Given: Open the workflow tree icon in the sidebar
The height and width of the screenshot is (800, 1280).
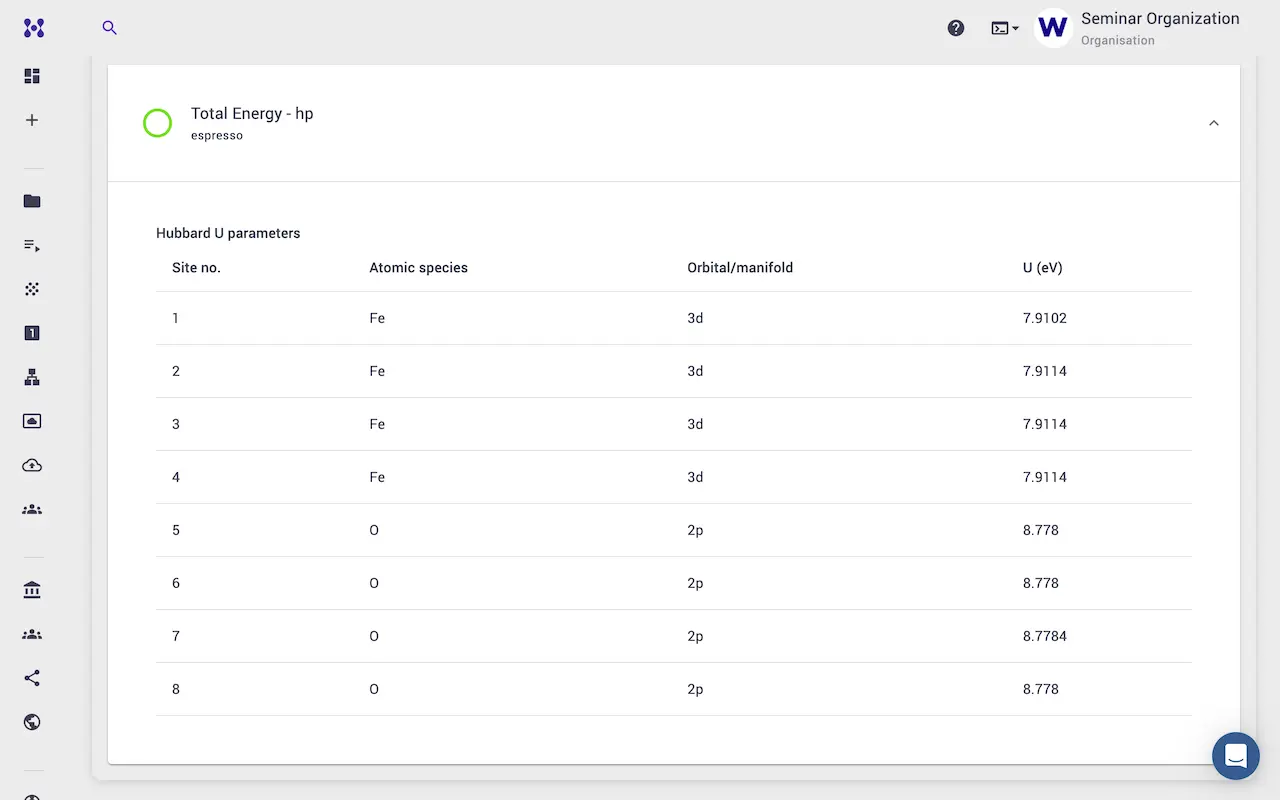Looking at the screenshot, I should (x=31, y=377).
